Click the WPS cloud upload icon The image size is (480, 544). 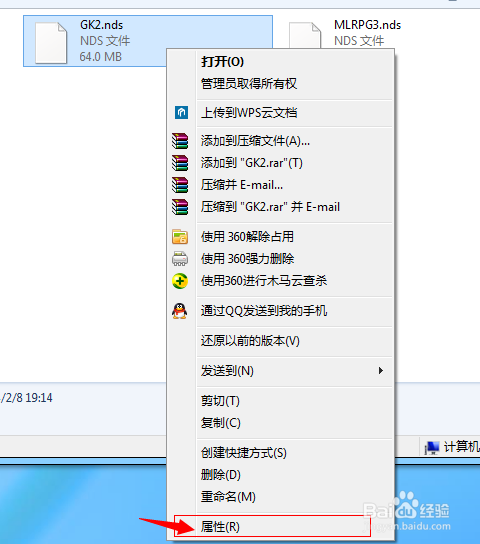[x=181, y=113]
